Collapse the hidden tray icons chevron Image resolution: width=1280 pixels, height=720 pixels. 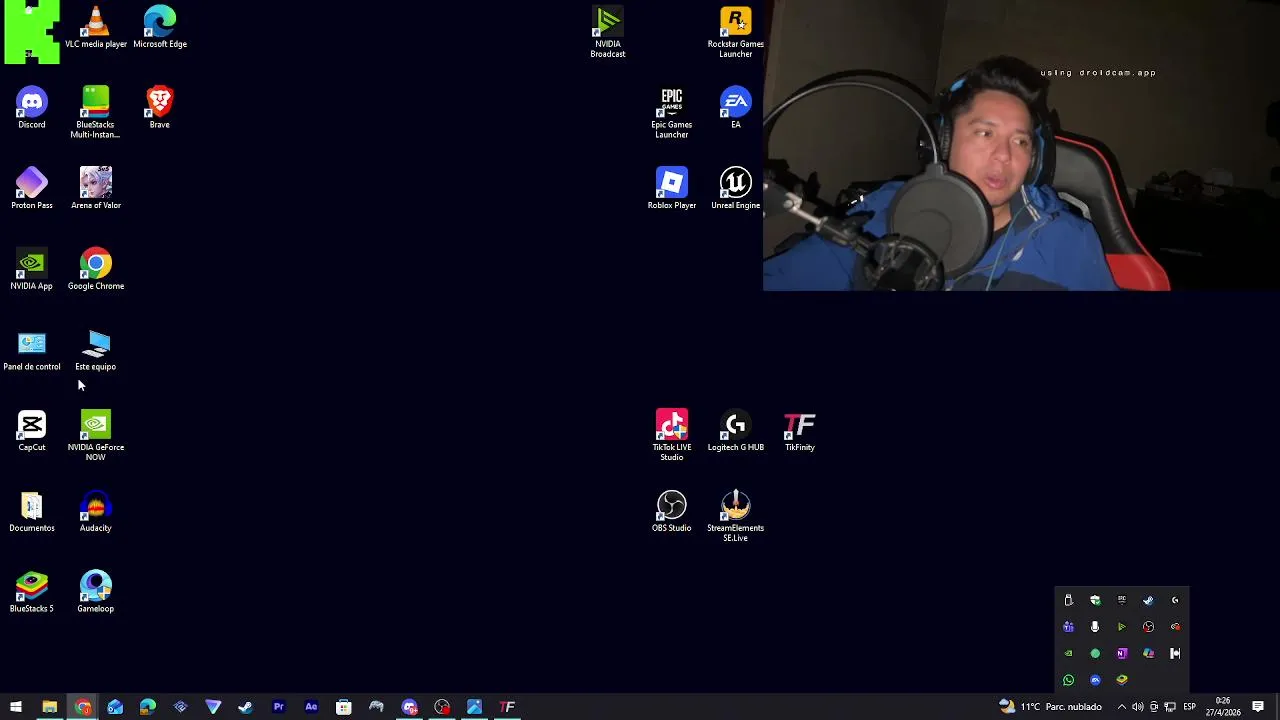1121,707
